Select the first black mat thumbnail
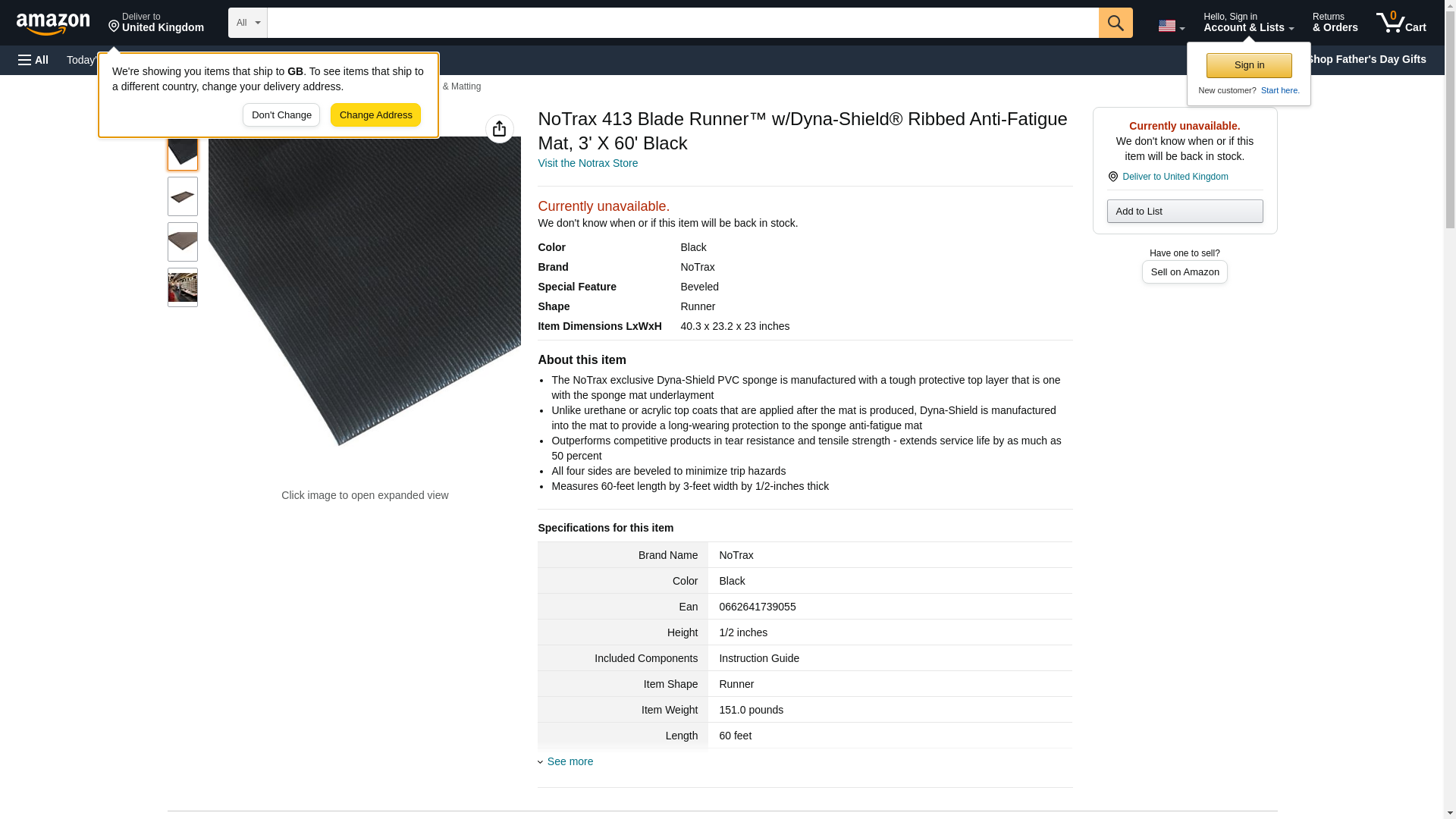Image resolution: width=1456 pixels, height=819 pixels. pos(182,151)
